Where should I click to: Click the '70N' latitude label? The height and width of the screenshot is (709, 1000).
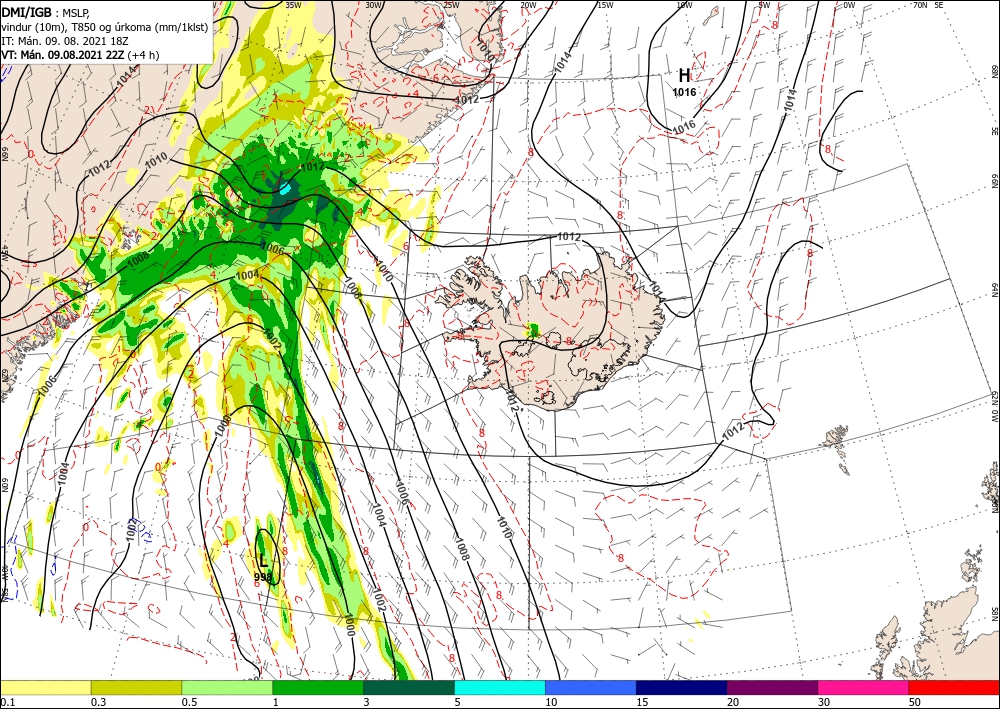pyautogui.click(x=920, y=5)
